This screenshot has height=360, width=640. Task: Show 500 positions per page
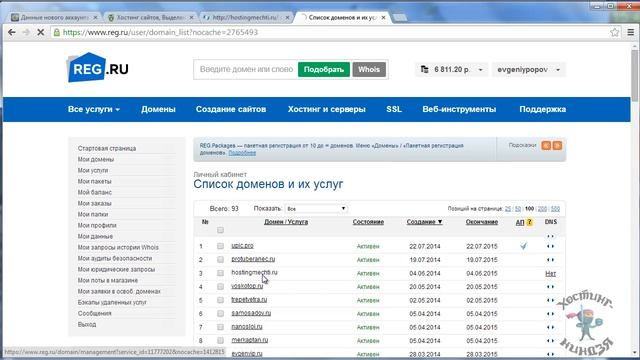click(555, 209)
